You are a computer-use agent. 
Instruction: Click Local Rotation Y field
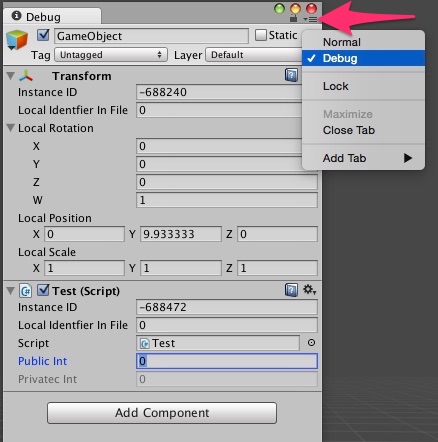219,164
